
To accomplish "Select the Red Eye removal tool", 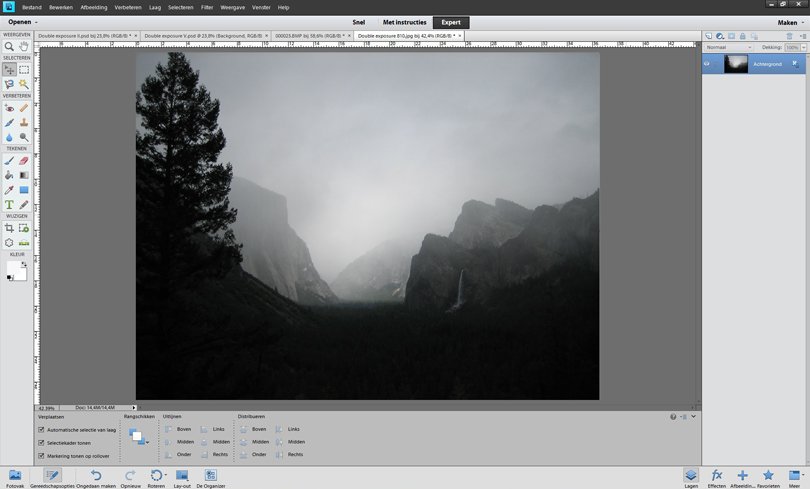I will 9,108.
